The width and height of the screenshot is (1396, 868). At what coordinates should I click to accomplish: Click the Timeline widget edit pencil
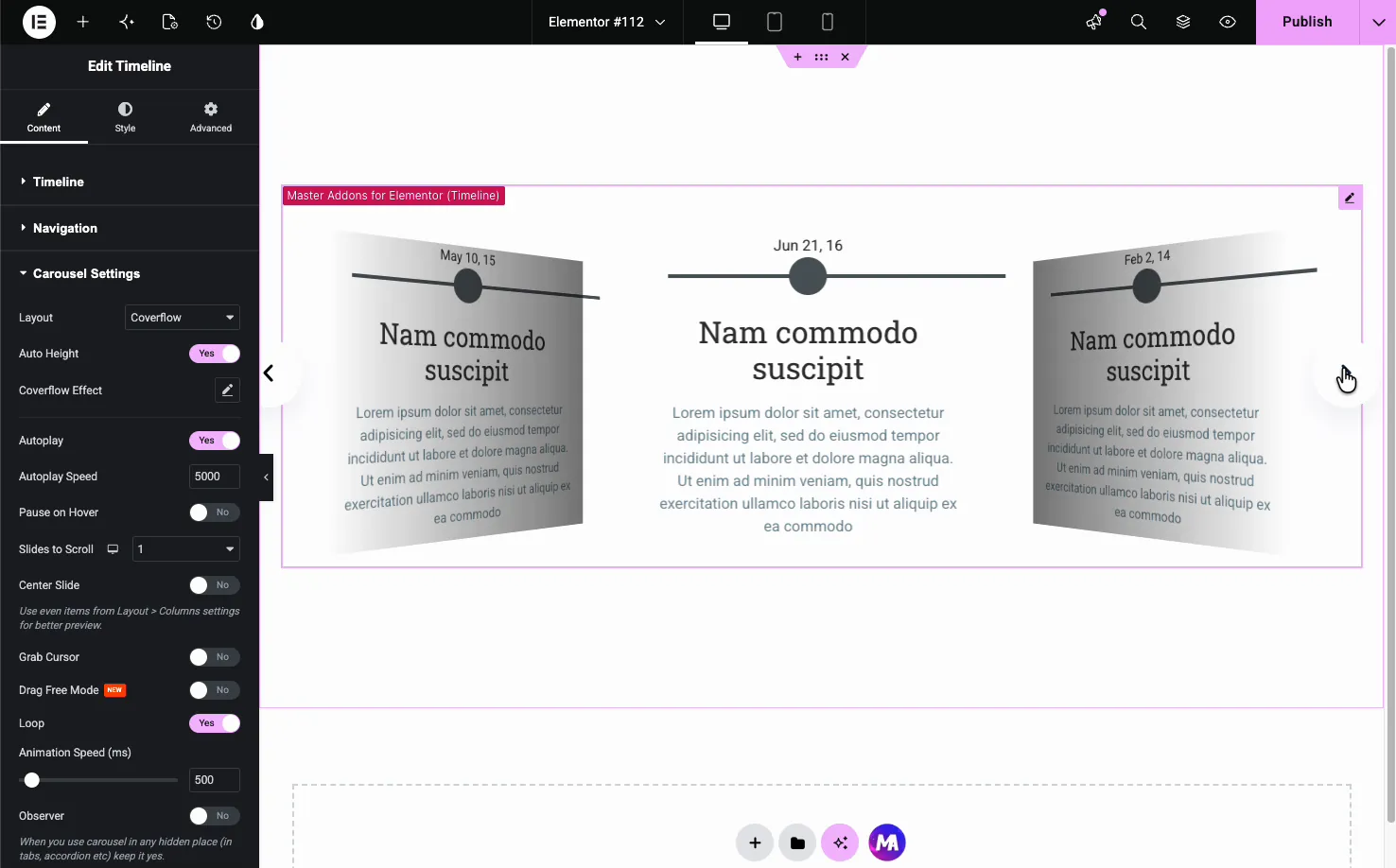tap(1351, 198)
